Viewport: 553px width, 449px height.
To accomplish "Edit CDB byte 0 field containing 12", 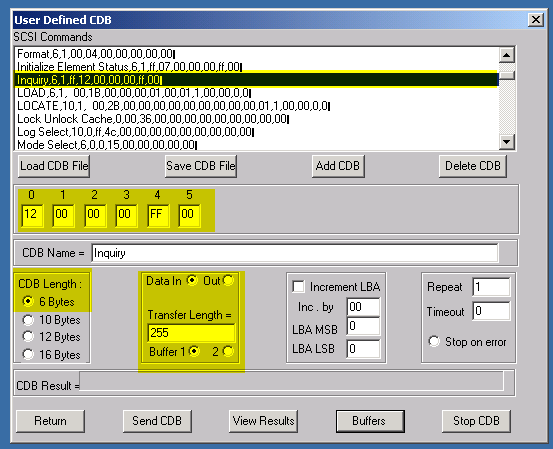I will 32,215.
